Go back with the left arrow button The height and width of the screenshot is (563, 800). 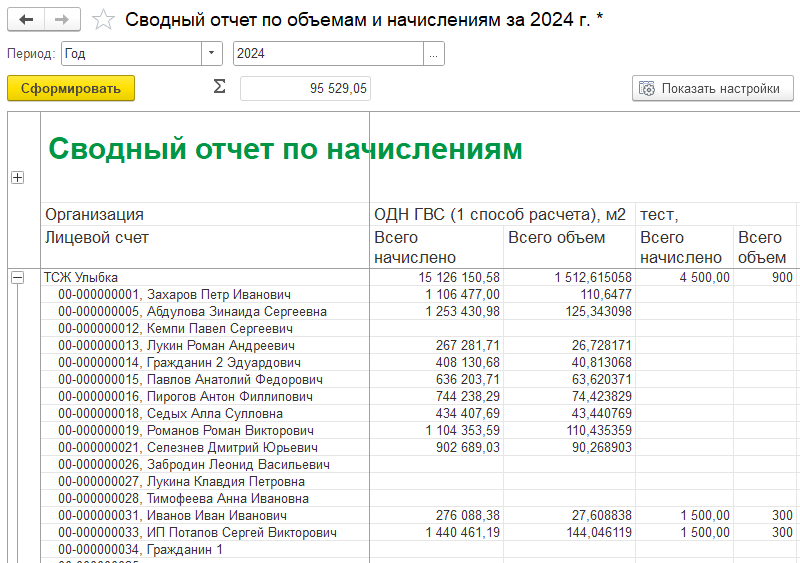26,20
